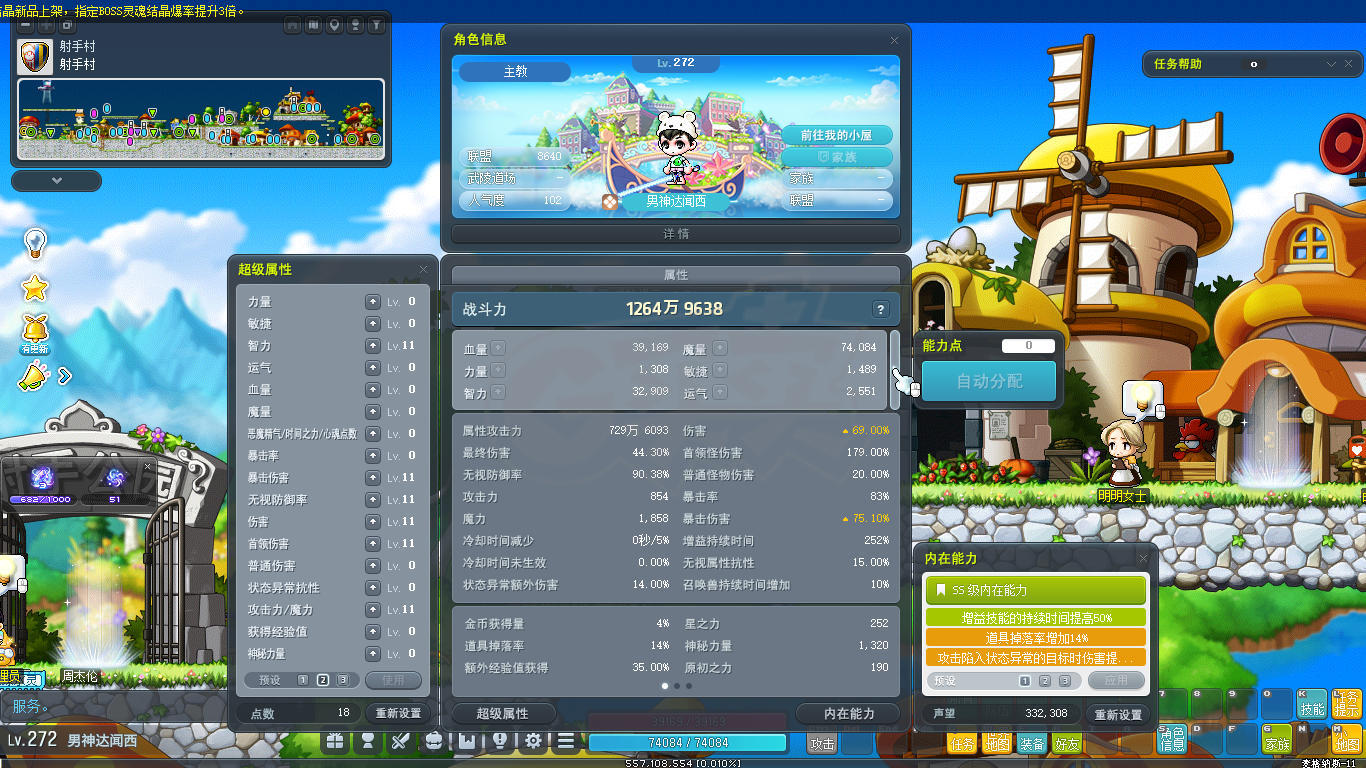Click the golden bell update notification icon
The height and width of the screenshot is (768, 1366).
tap(36, 328)
